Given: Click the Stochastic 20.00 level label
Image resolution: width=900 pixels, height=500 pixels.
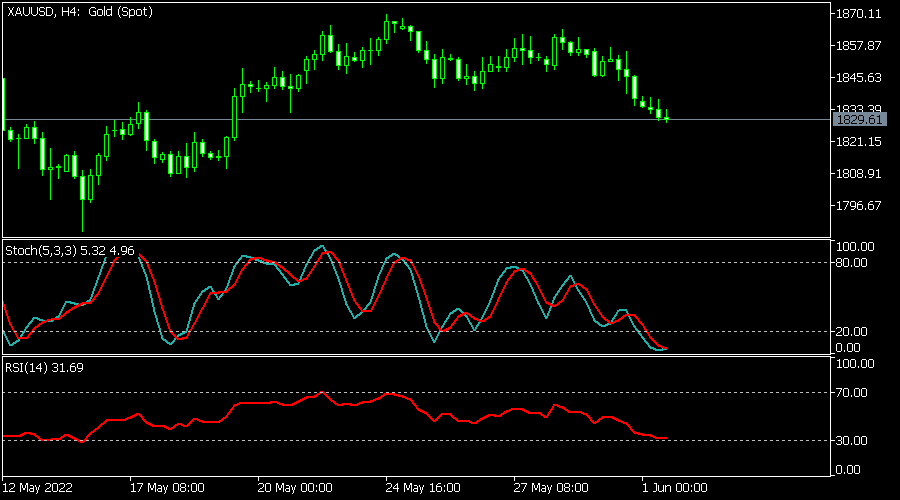Looking at the screenshot, I should pos(851,331).
